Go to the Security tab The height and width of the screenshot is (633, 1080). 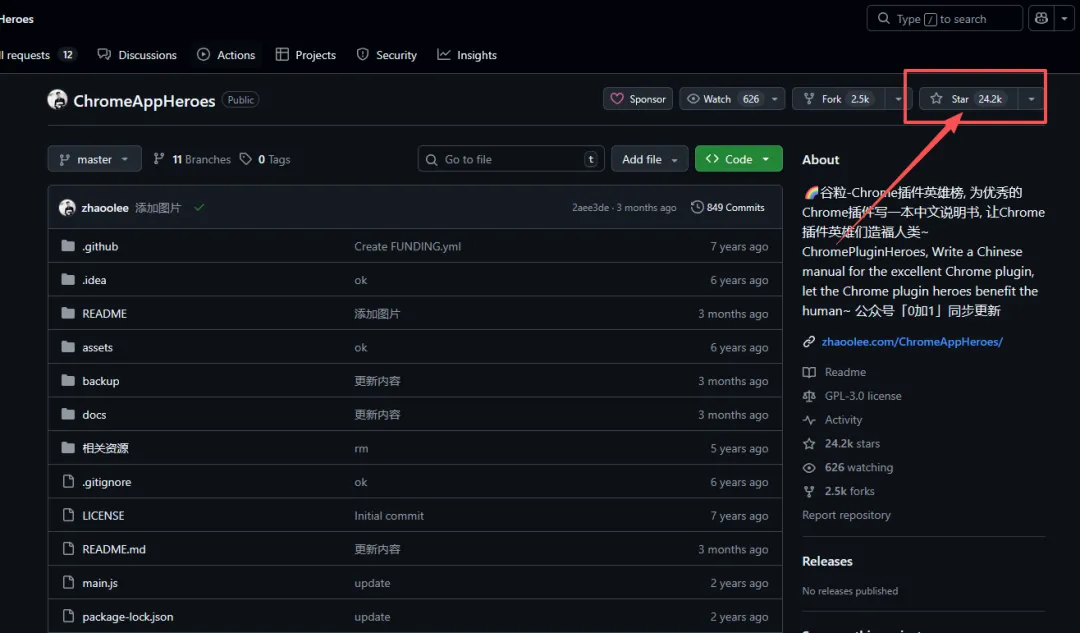click(x=386, y=55)
